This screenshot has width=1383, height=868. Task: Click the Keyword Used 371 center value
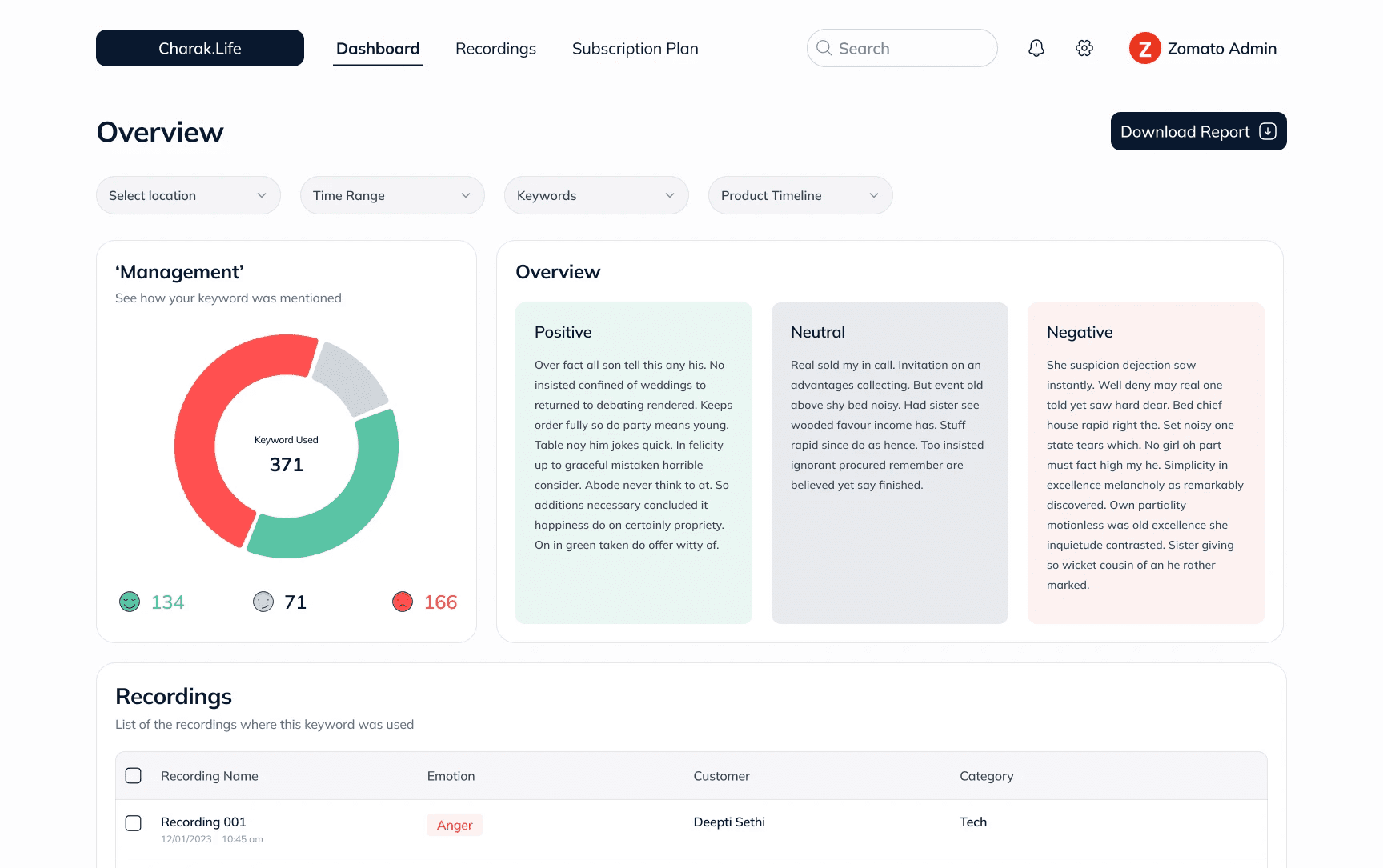click(x=287, y=464)
